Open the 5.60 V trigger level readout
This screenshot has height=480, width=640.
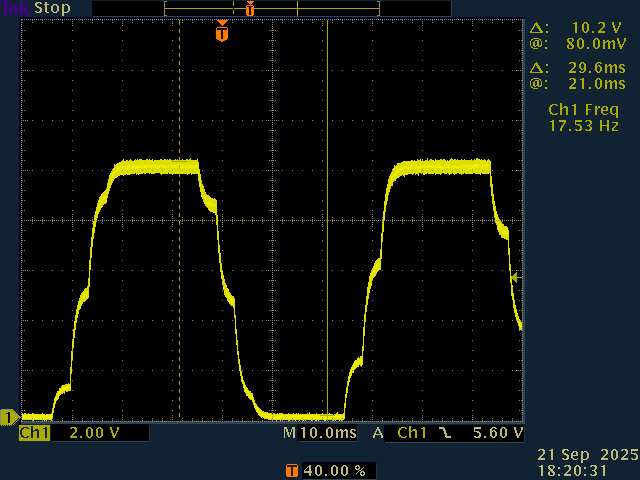(499, 433)
